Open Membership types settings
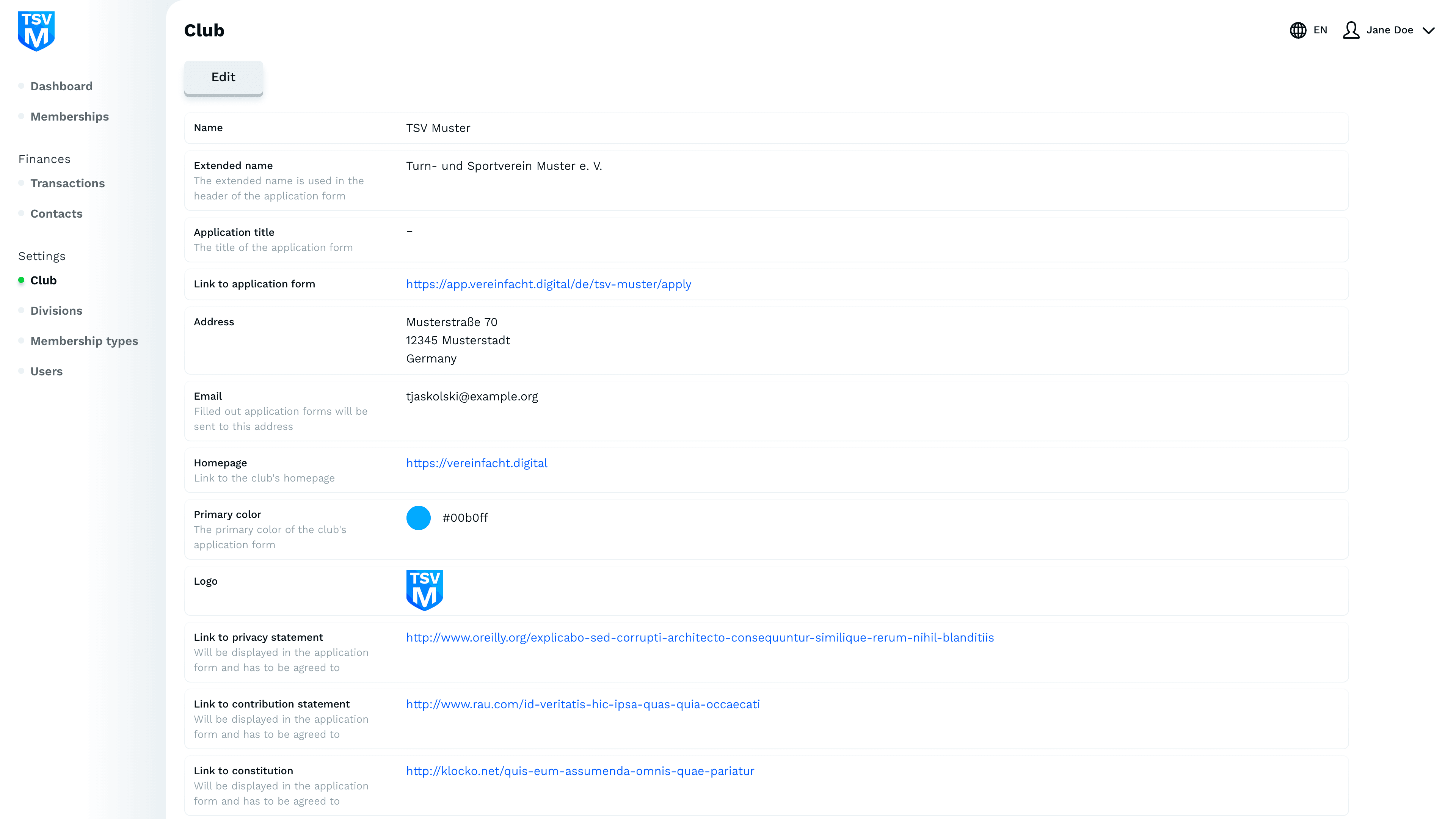 pyautogui.click(x=84, y=341)
